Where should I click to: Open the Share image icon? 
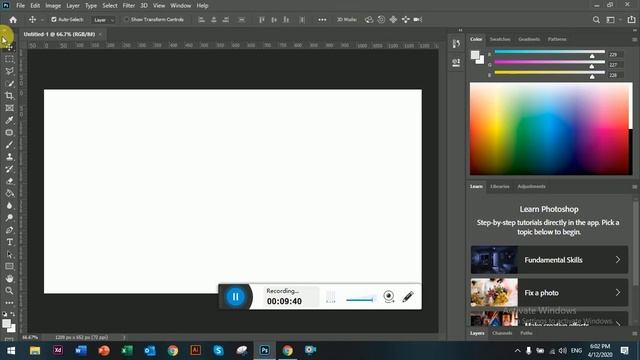pos(631,20)
